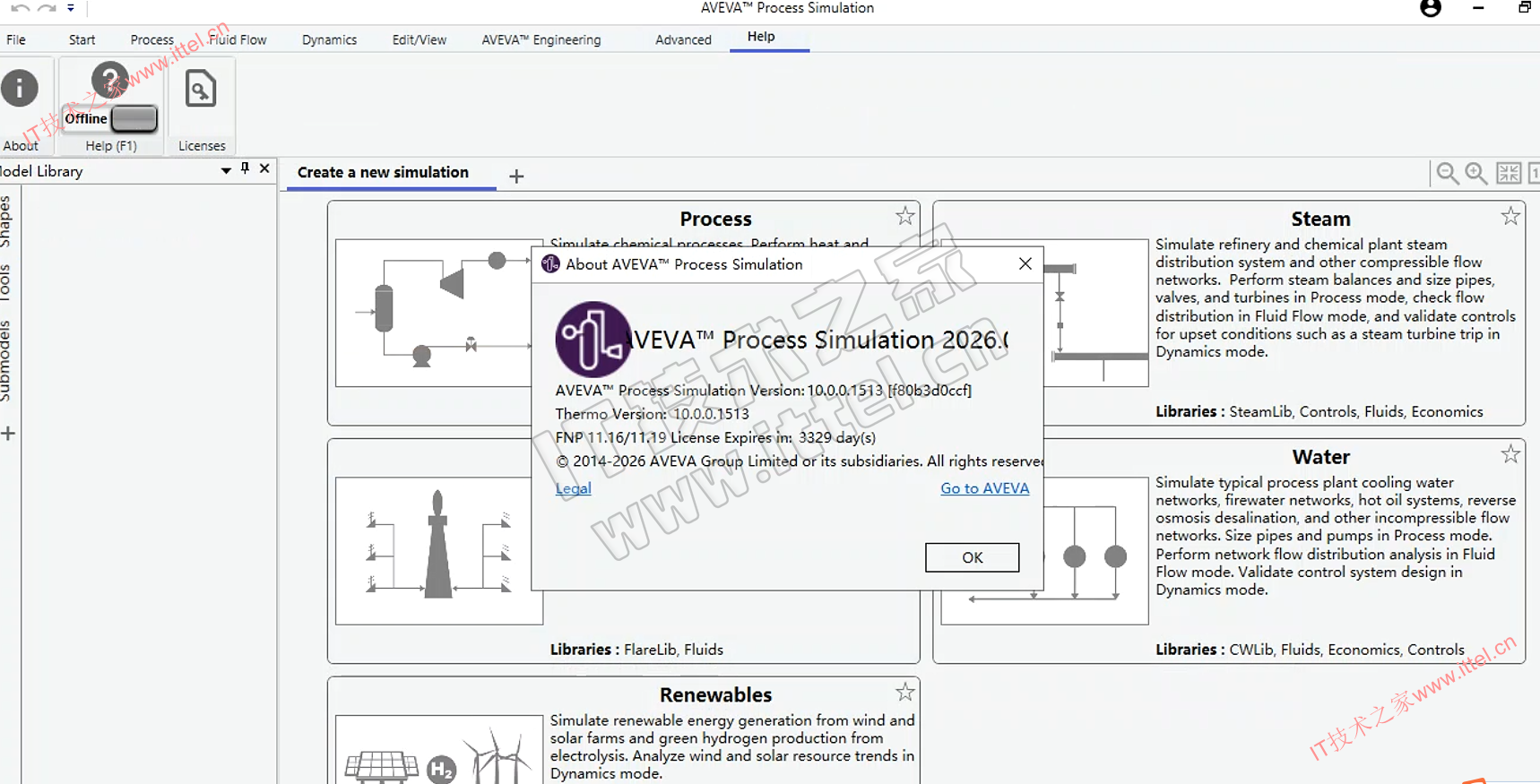Add new tab with plus button
1540x784 pixels.
click(516, 177)
